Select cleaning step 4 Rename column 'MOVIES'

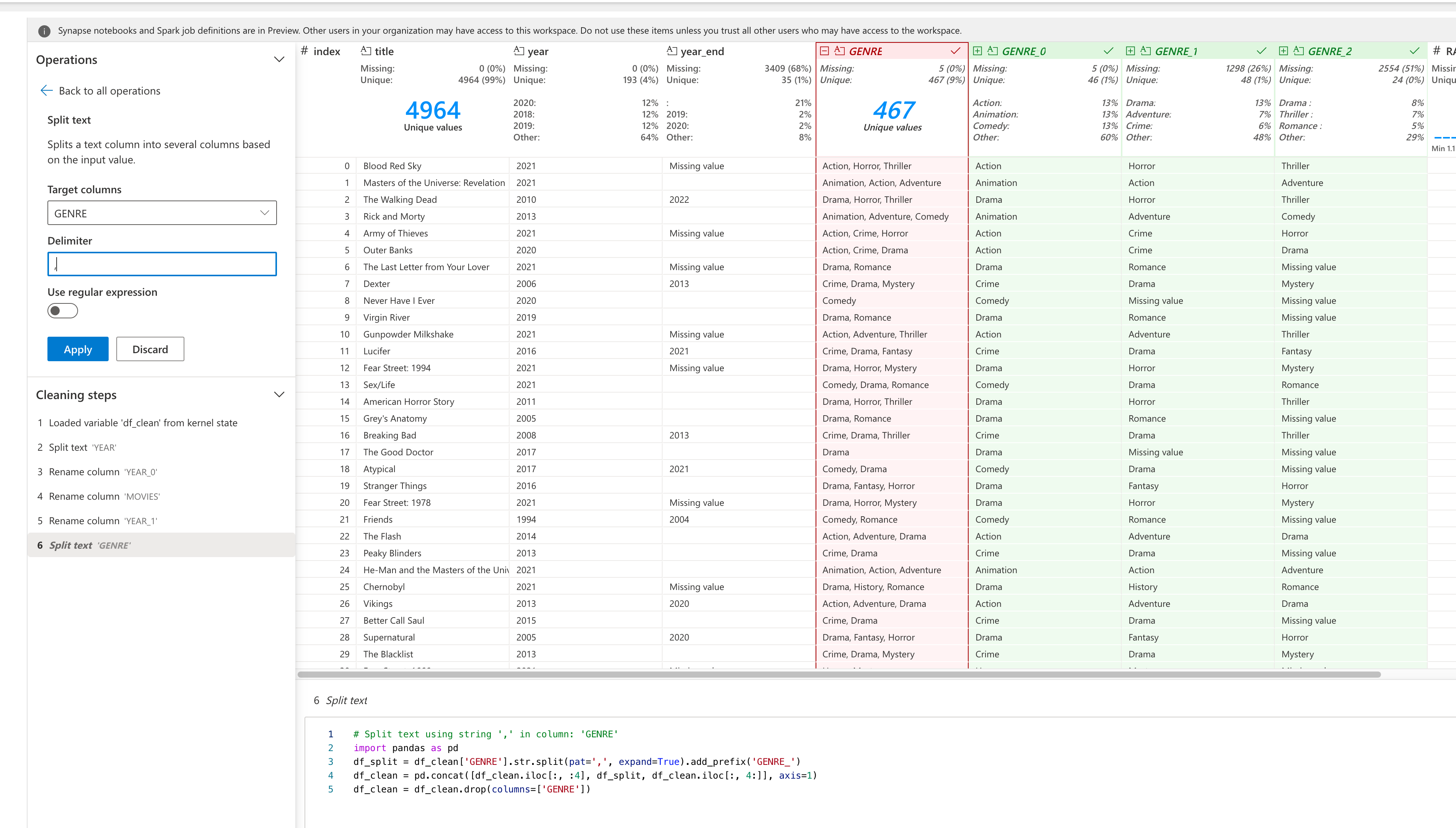(104, 497)
